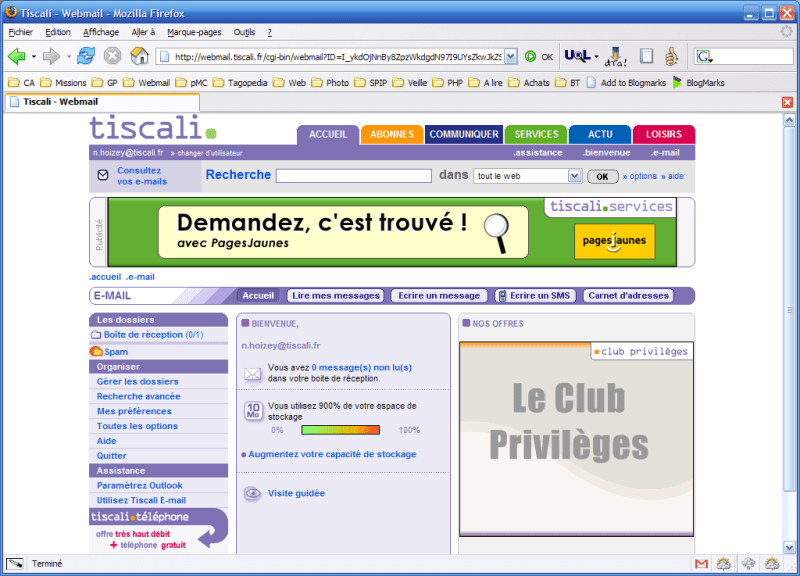The width and height of the screenshot is (800, 576).
Task: Open the UqL toolbar icon
Action: click(x=577, y=56)
